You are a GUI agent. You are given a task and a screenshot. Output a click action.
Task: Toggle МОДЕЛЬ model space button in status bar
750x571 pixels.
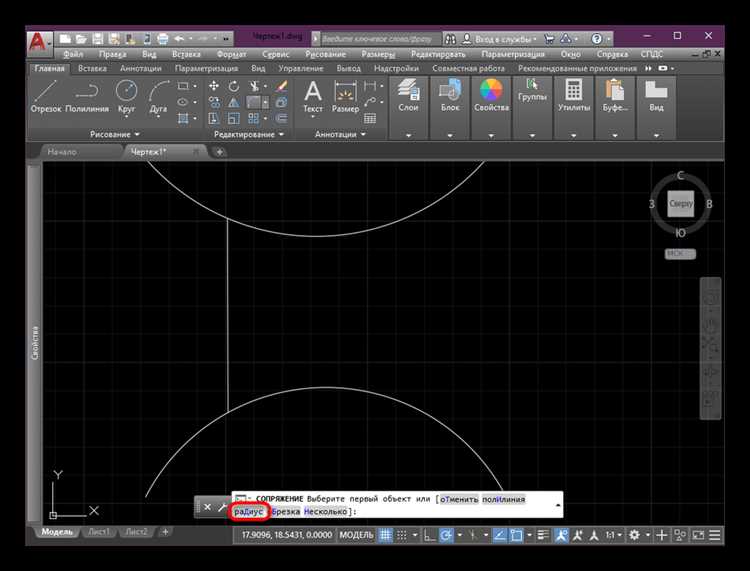click(x=356, y=535)
